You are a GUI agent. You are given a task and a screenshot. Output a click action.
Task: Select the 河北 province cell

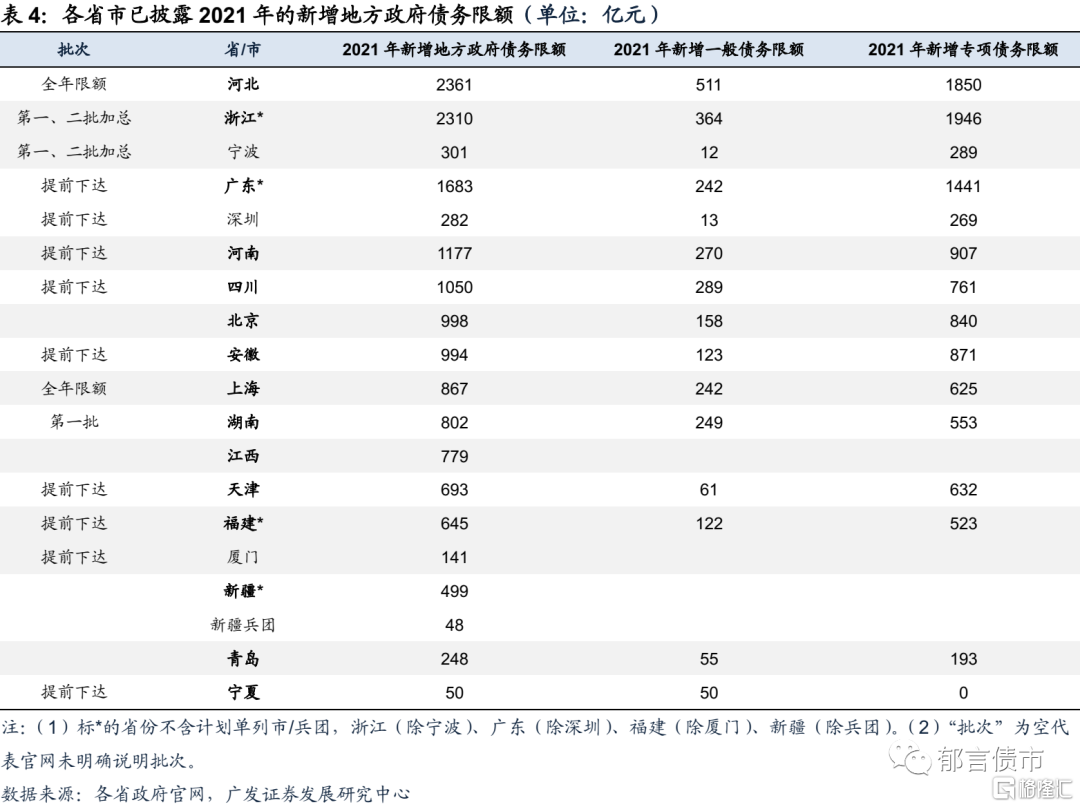[242, 84]
